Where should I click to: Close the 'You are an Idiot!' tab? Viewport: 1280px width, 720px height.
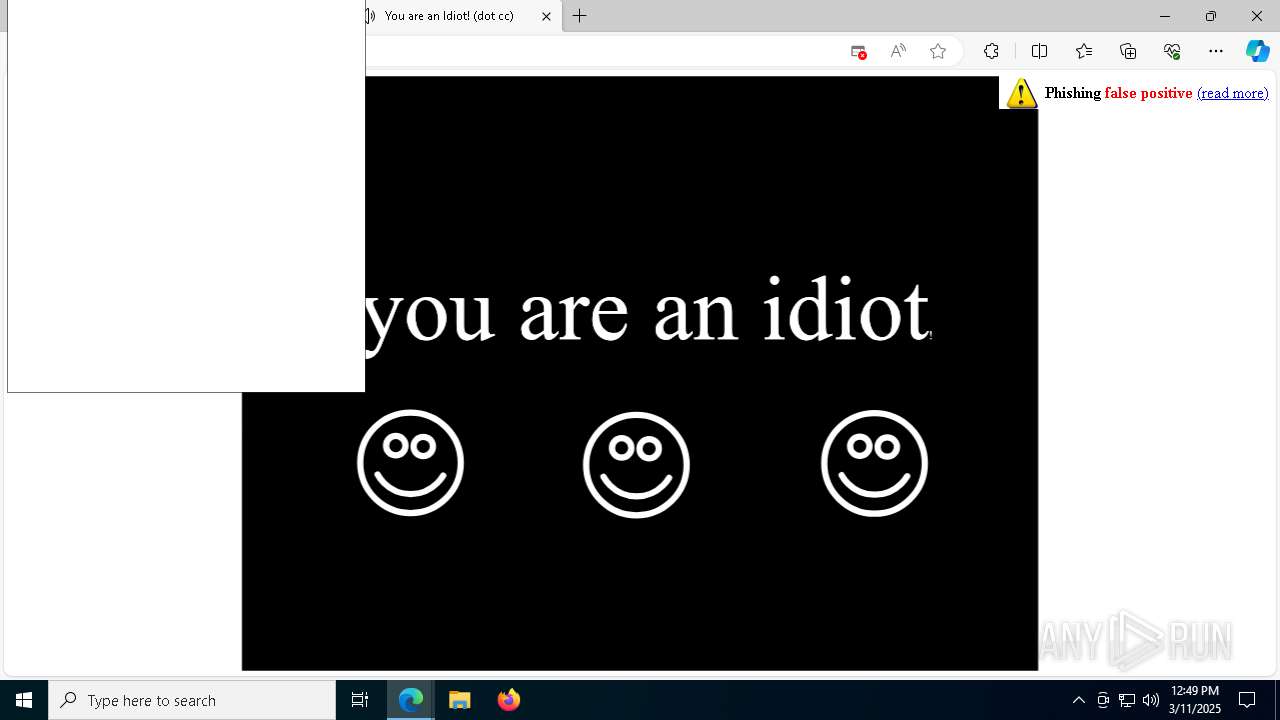pos(546,16)
